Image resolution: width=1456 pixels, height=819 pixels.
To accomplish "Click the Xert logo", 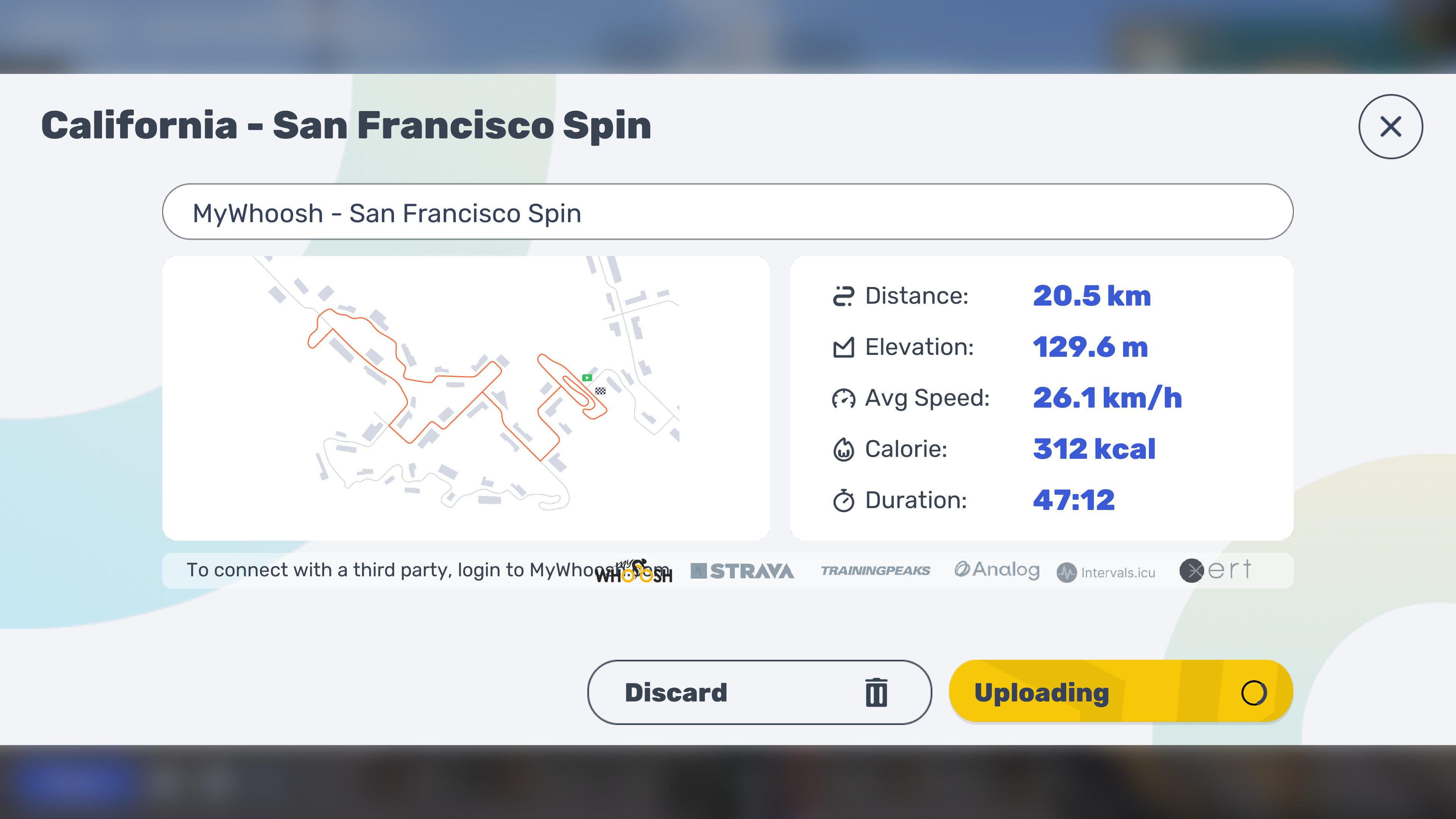I will 1215,570.
